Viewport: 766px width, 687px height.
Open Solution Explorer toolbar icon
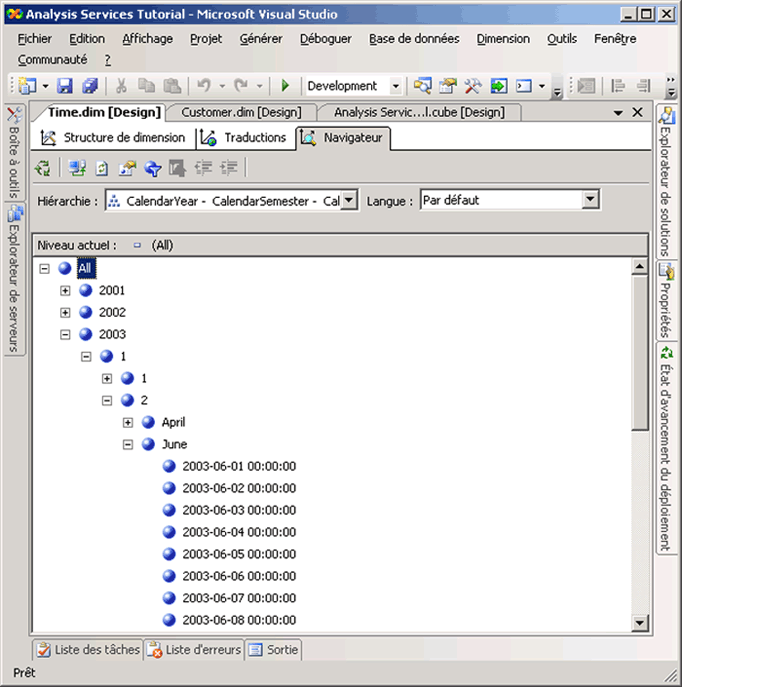(422, 86)
